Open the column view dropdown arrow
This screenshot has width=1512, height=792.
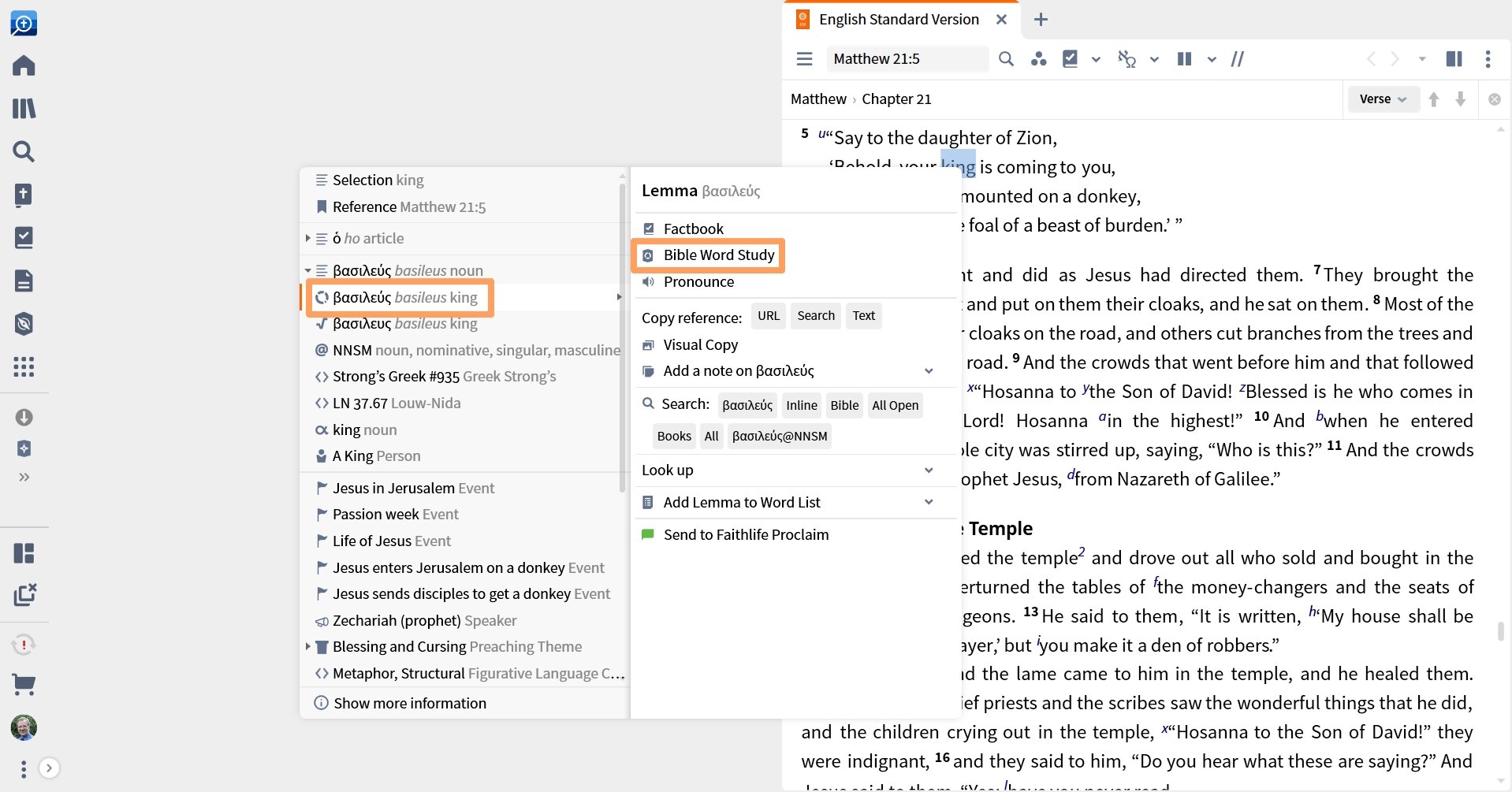click(1212, 59)
